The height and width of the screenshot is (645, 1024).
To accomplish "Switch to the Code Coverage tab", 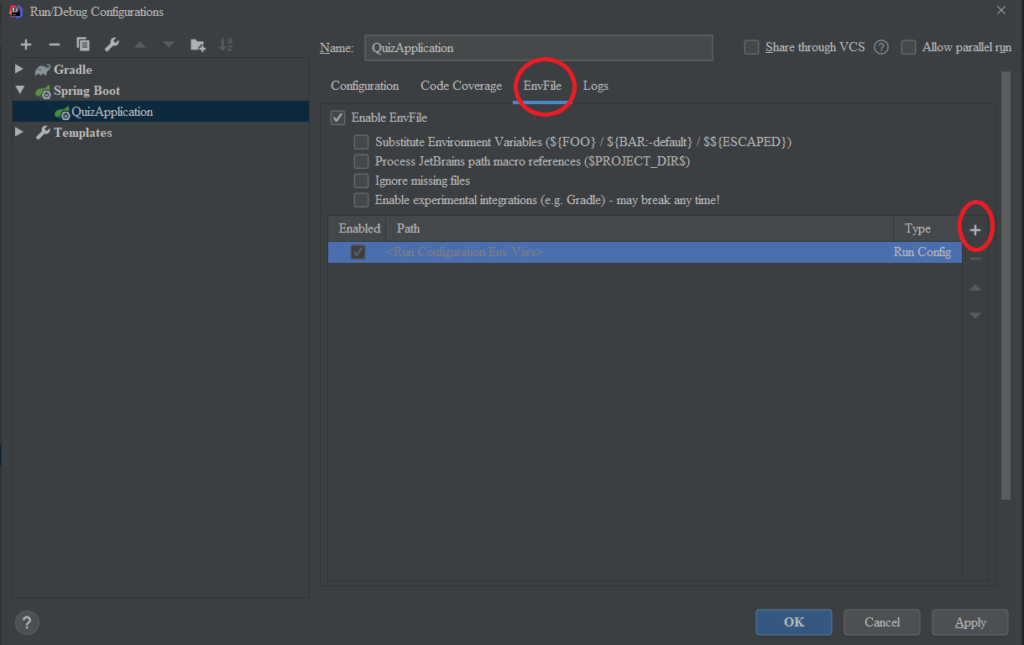I will [x=460, y=86].
